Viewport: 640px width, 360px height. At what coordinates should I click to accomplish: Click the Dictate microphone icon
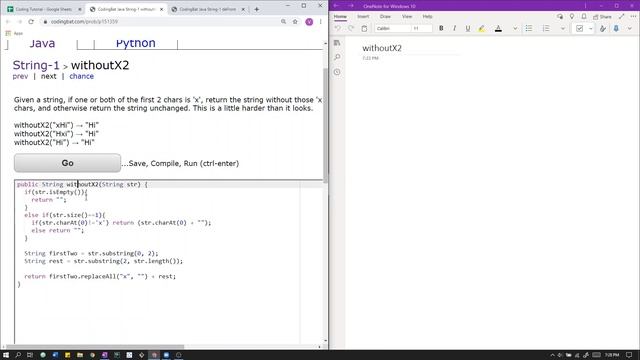click(616, 29)
